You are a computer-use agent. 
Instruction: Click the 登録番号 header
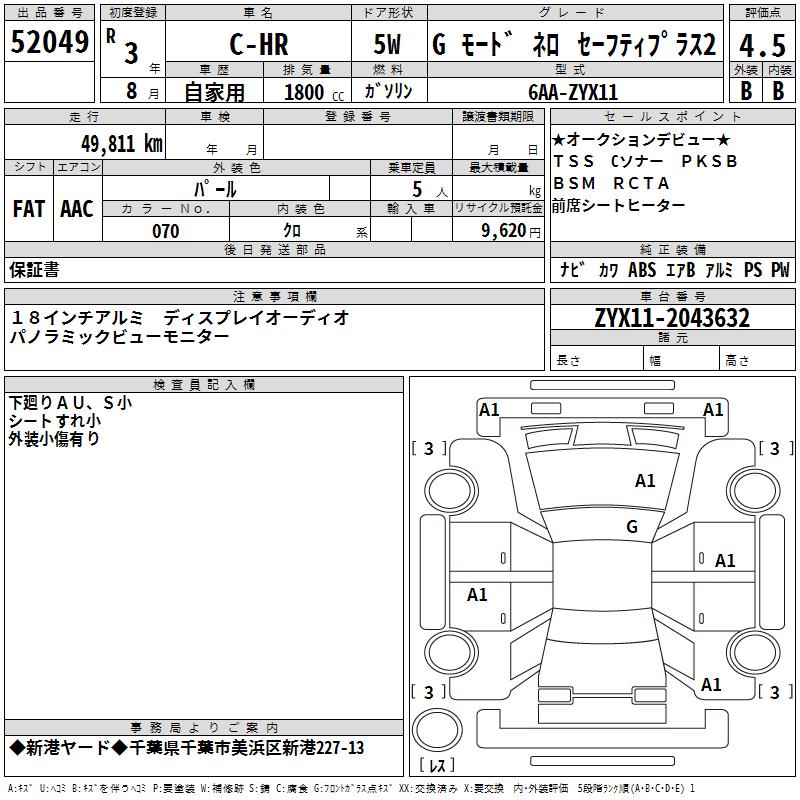tap(358, 117)
